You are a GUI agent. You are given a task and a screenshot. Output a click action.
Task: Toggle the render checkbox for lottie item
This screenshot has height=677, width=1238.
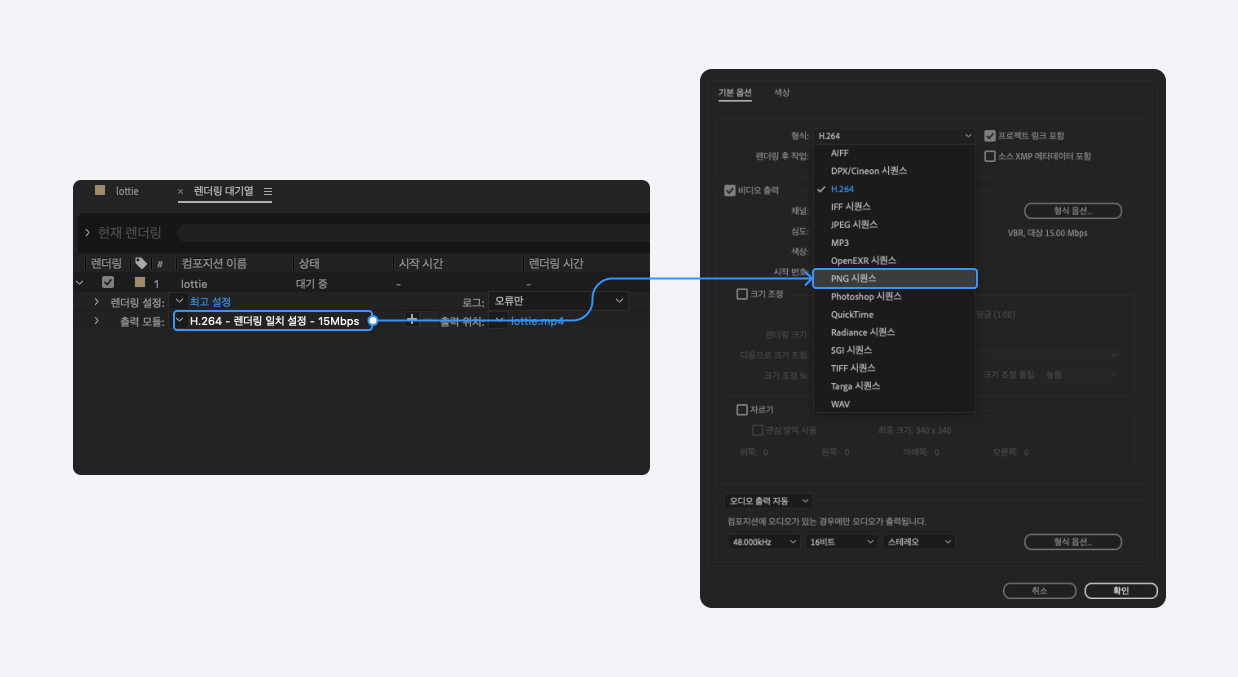click(x=108, y=283)
